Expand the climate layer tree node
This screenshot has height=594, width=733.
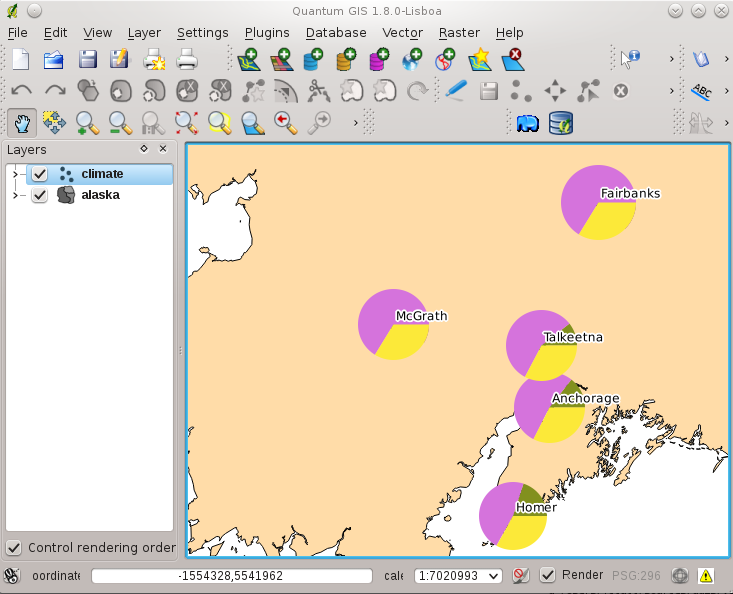(15, 174)
